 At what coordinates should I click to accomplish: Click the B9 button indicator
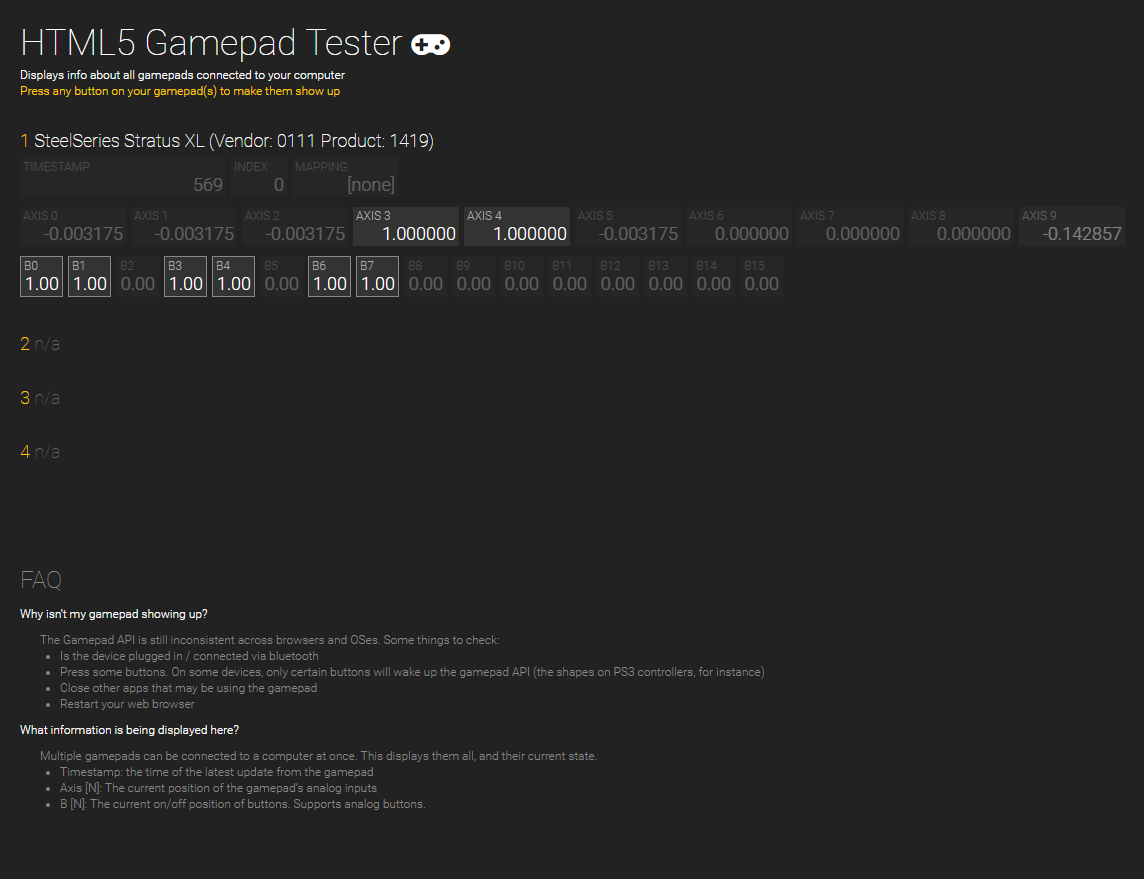pos(474,276)
